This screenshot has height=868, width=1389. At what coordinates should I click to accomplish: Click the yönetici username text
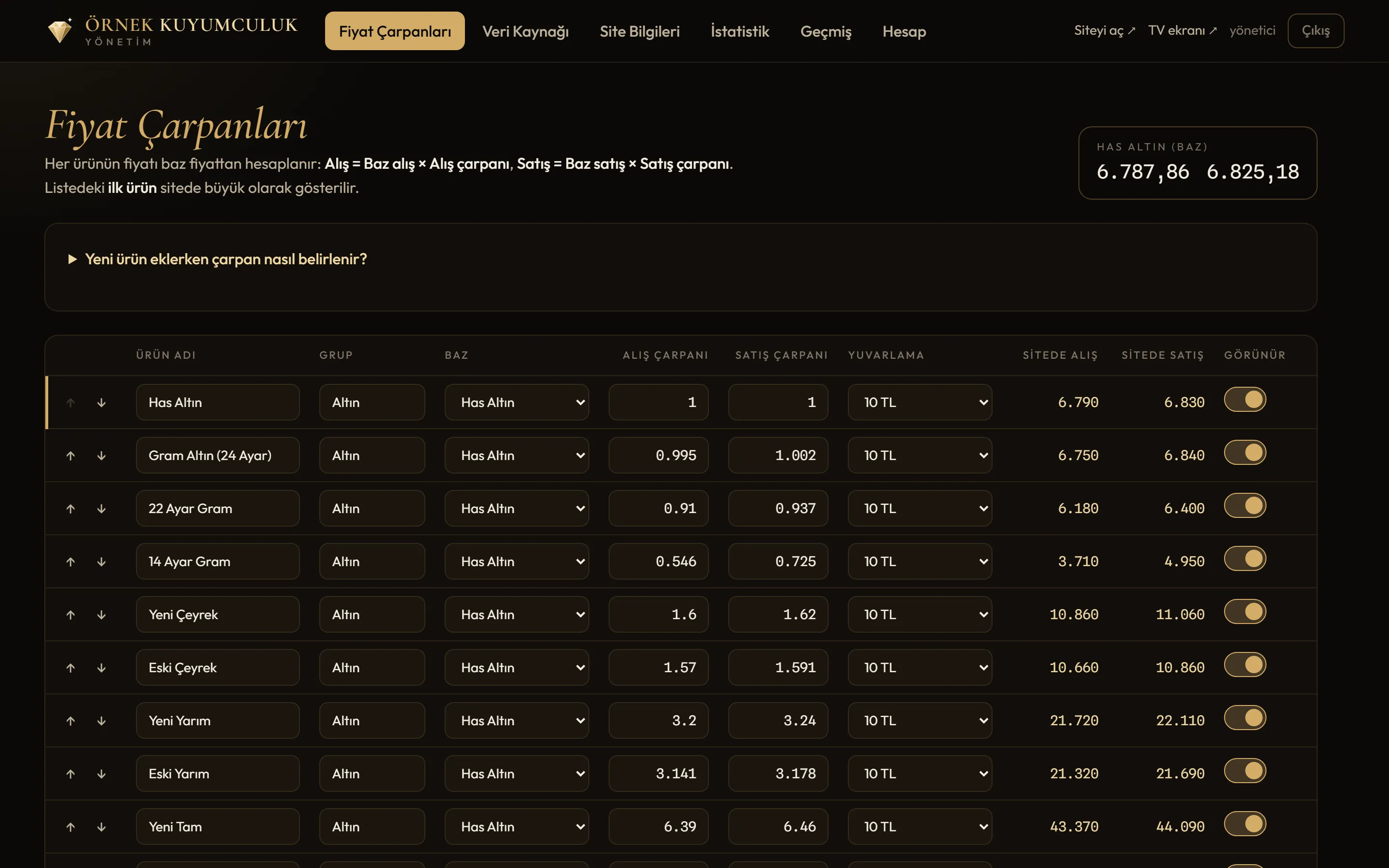(x=1253, y=30)
